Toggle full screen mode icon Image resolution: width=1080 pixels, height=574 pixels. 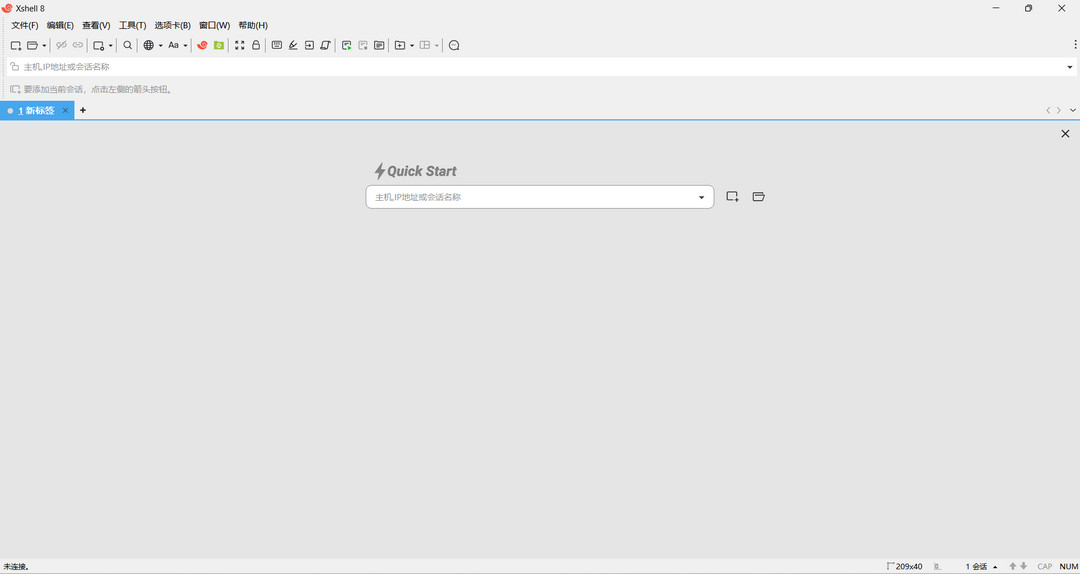(x=240, y=45)
